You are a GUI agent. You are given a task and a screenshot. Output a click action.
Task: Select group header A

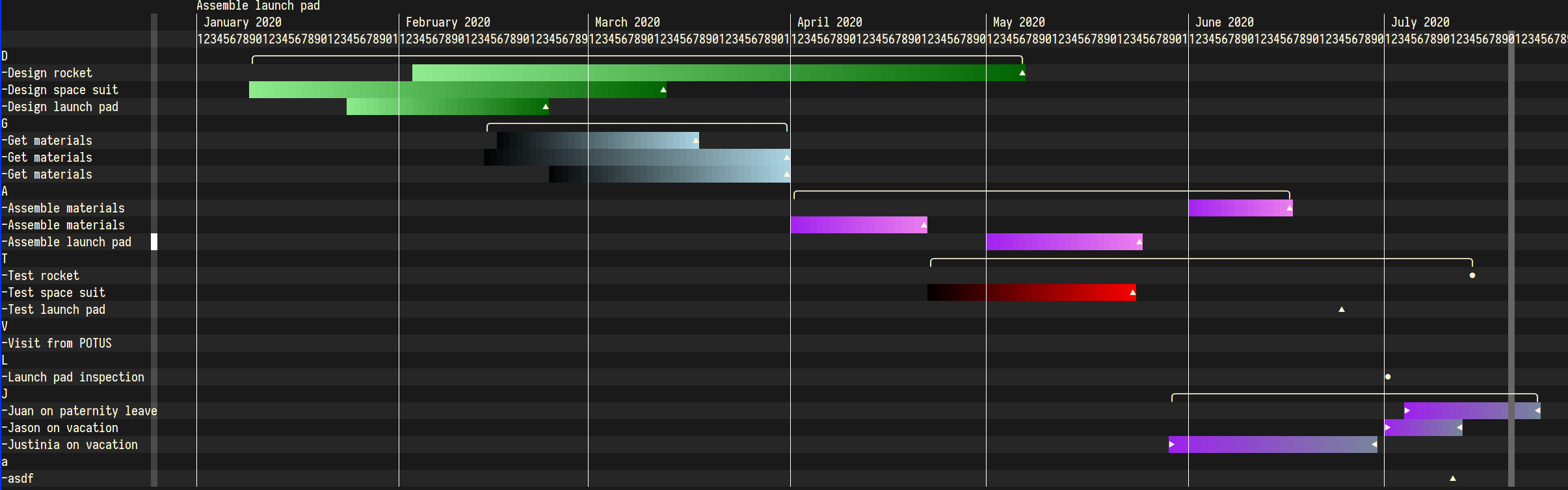tap(5, 191)
